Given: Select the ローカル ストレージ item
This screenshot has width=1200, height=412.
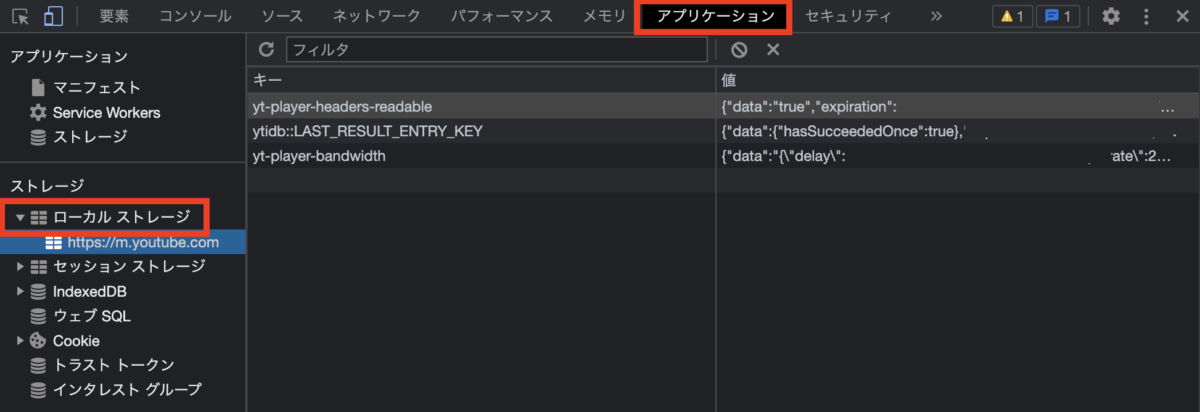Looking at the screenshot, I should point(121,216).
